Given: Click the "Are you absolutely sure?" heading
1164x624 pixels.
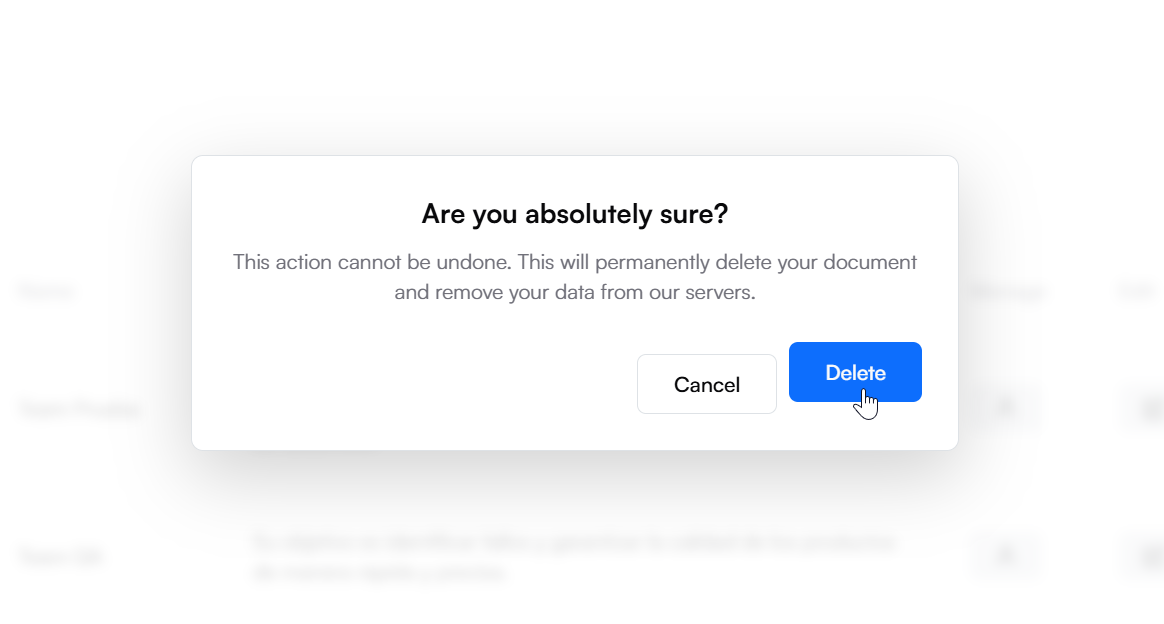Looking at the screenshot, I should 574,213.
